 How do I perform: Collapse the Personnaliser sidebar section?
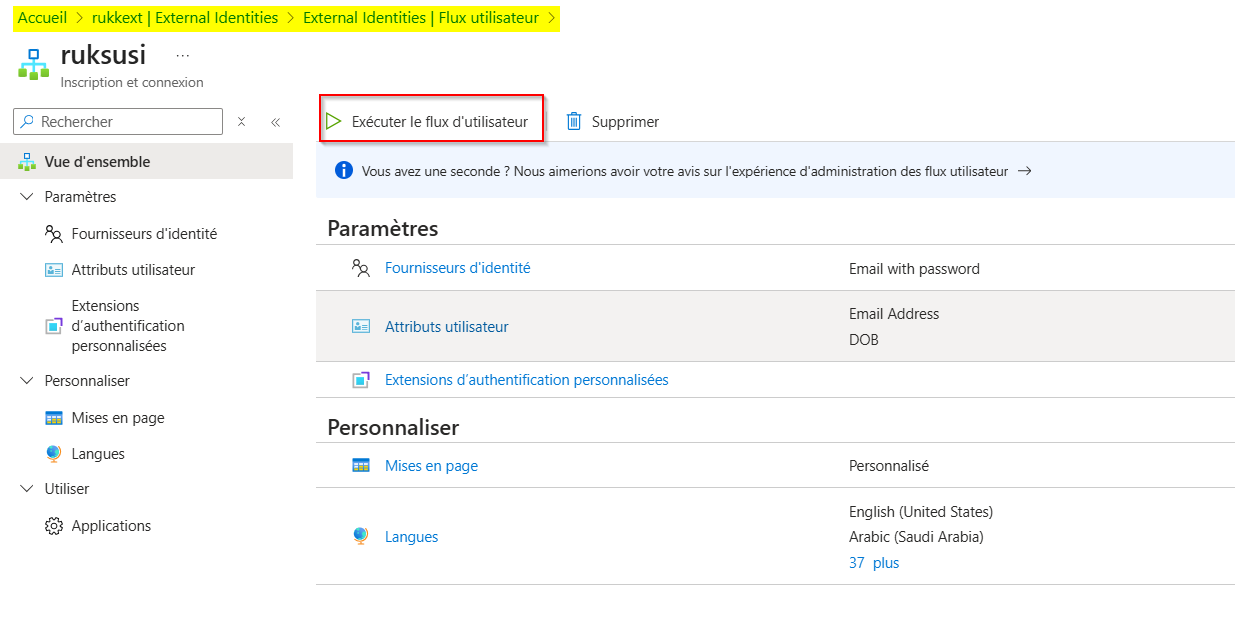pos(27,381)
